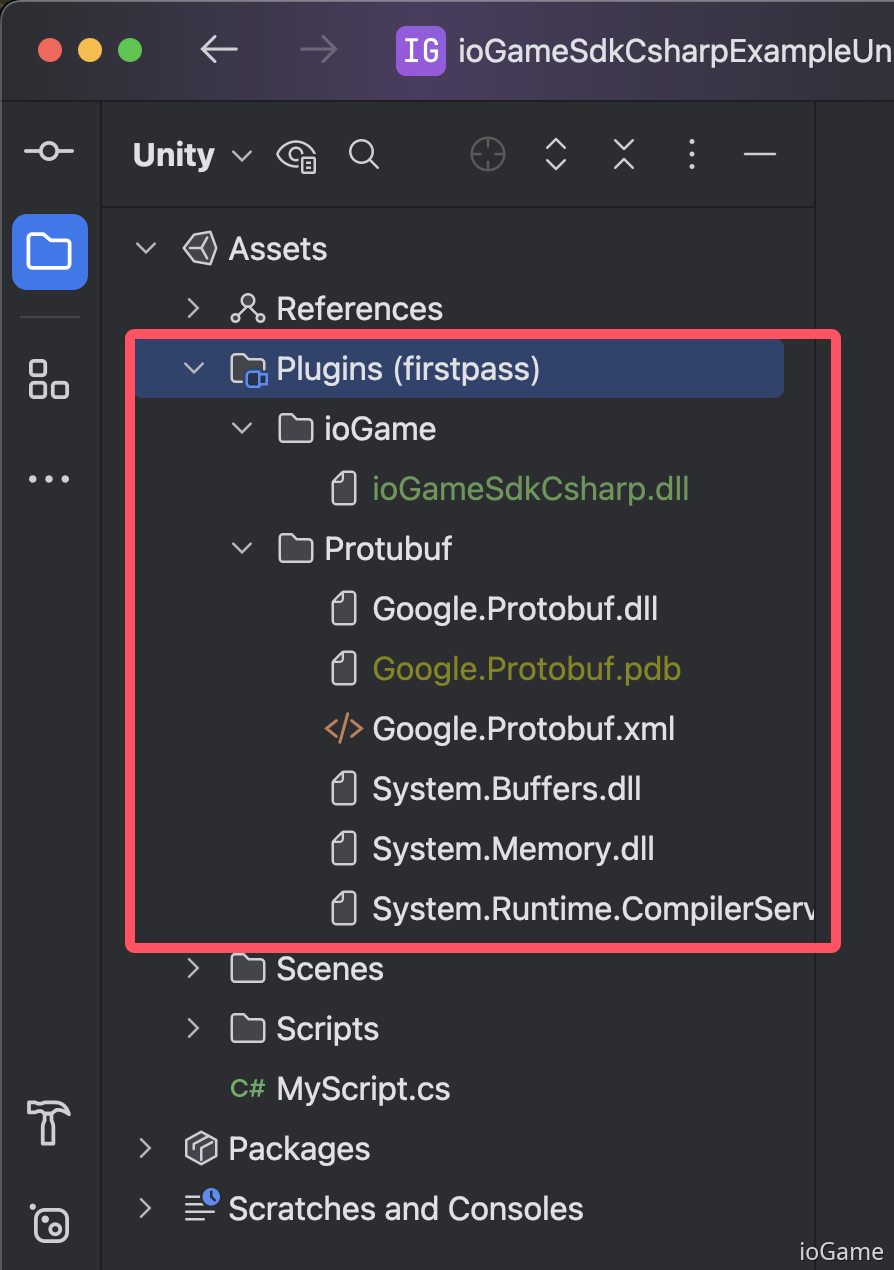Show more tool windows via ellipsis icon
Screen dimensions: 894x1270
[49, 478]
